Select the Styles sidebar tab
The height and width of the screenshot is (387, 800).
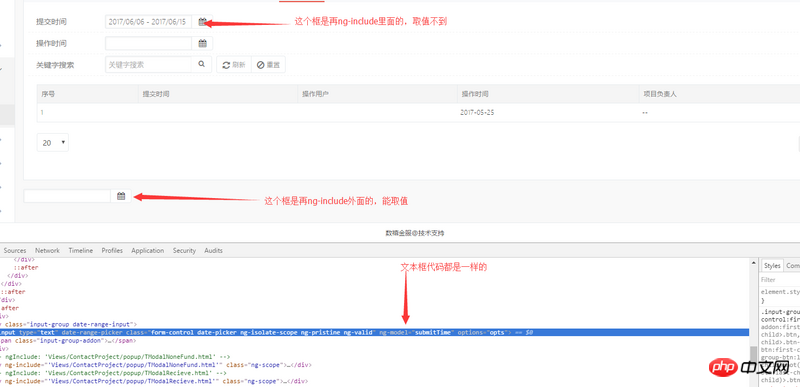pos(772,266)
